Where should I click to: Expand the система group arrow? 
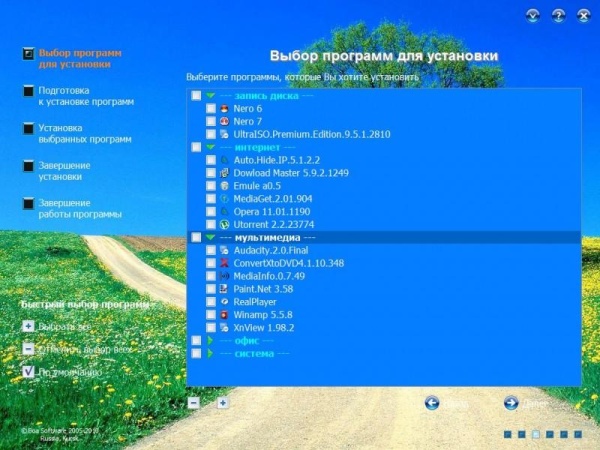click(210, 354)
